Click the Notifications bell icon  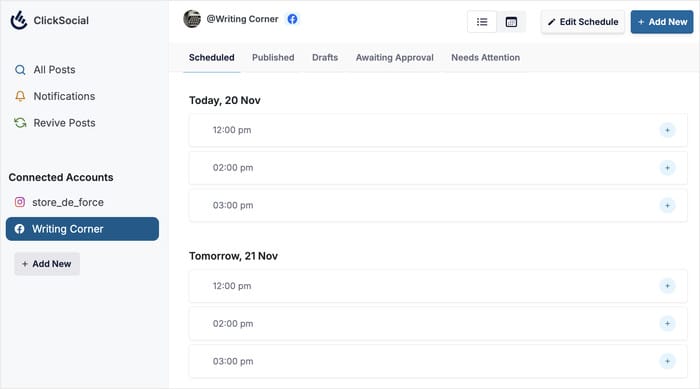pos(20,96)
